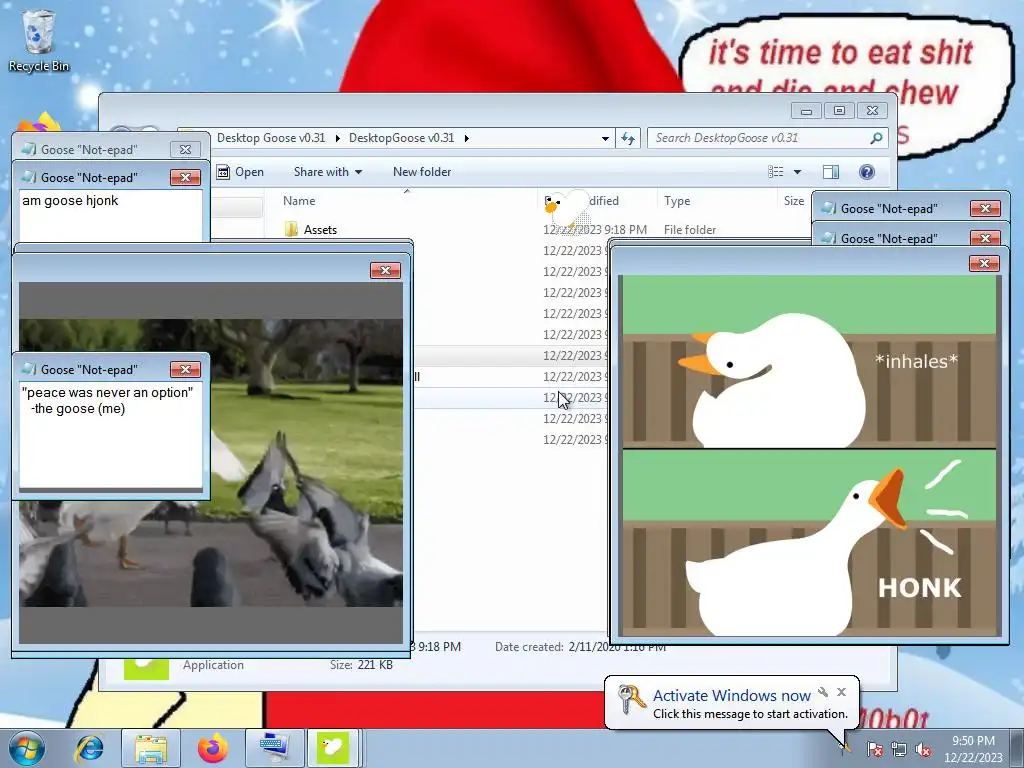This screenshot has height=768, width=1024.
Task: Open the Share with dropdown
Action: pyautogui.click(x=328, y=172)
